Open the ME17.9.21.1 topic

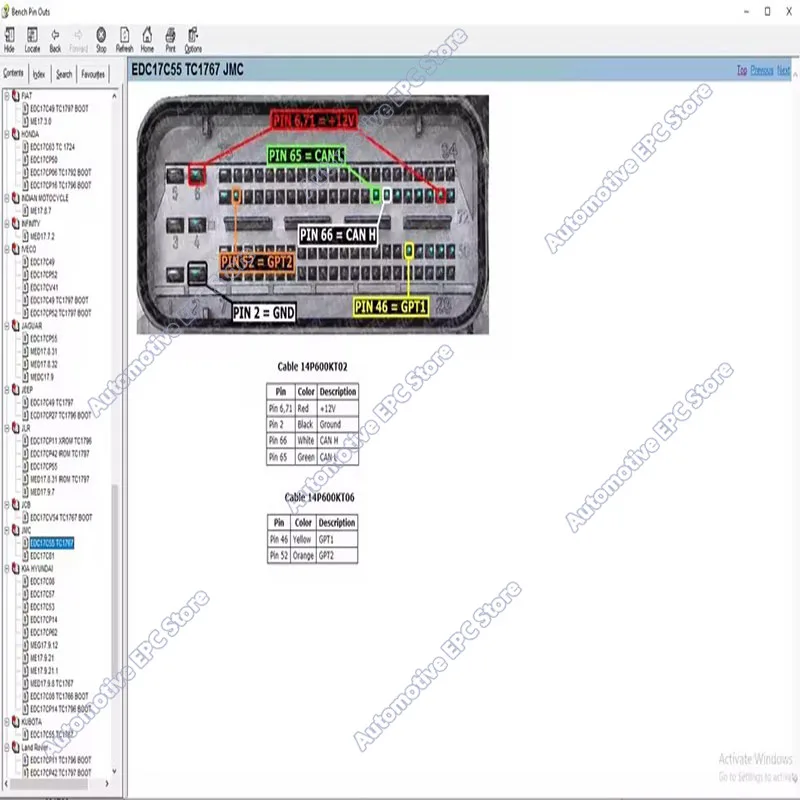click(x=44, y=670)
